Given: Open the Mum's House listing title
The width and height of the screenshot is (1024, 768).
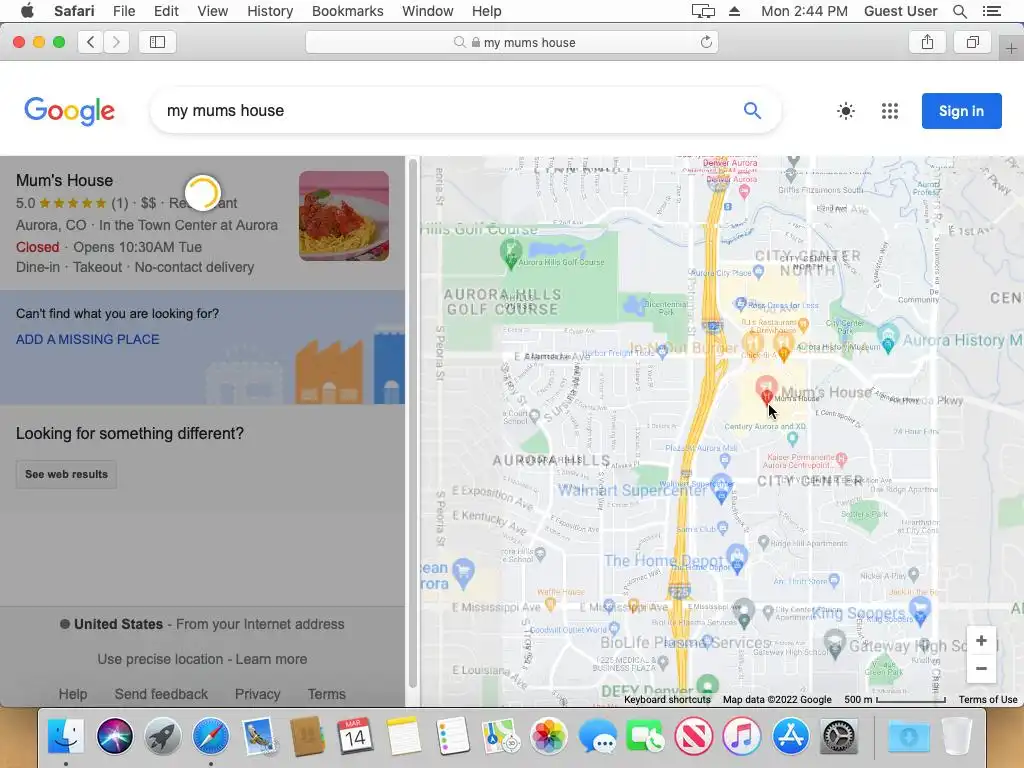Looking at the screenshot, I should click(x=64, y=180).
